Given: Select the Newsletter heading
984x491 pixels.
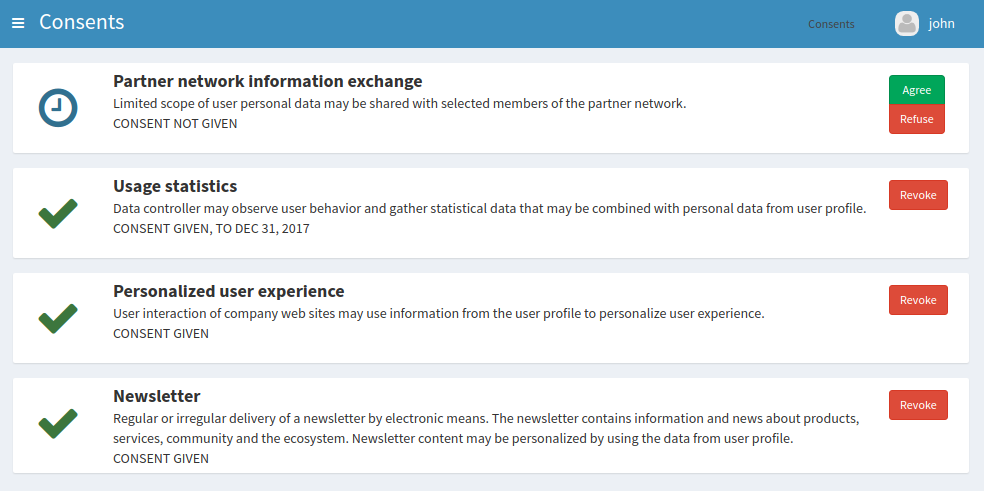Looking at the screenshot, I should 157,396.
